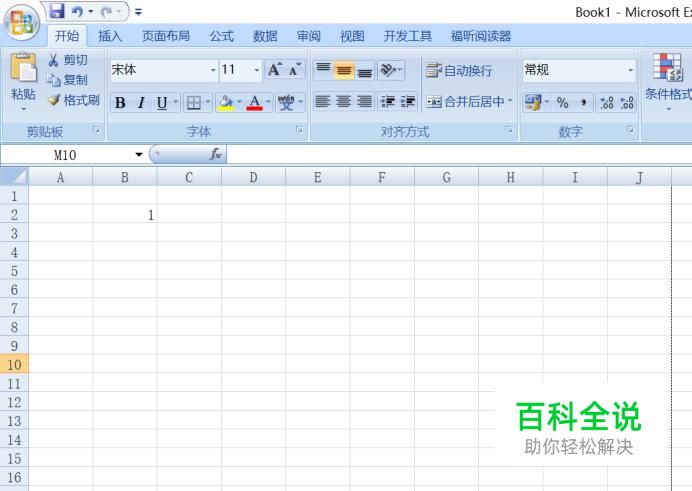Decrease the cell indent

pos(388,102)
